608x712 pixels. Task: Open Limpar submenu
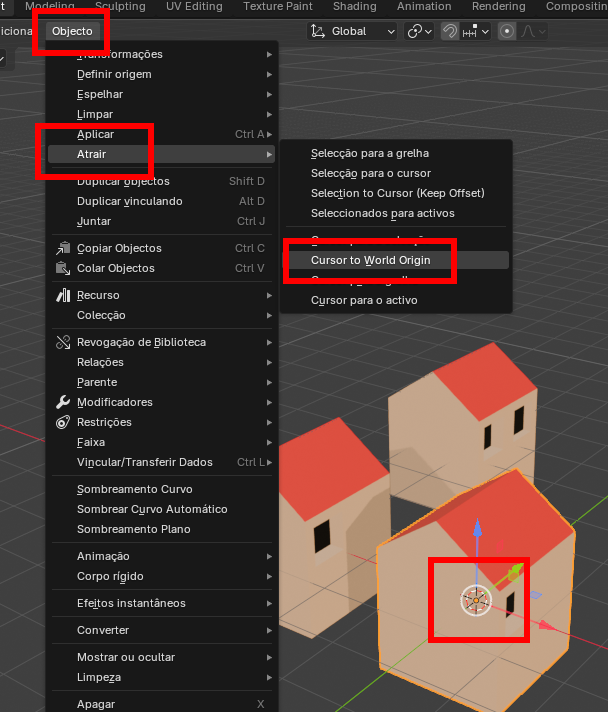(161, 114)
